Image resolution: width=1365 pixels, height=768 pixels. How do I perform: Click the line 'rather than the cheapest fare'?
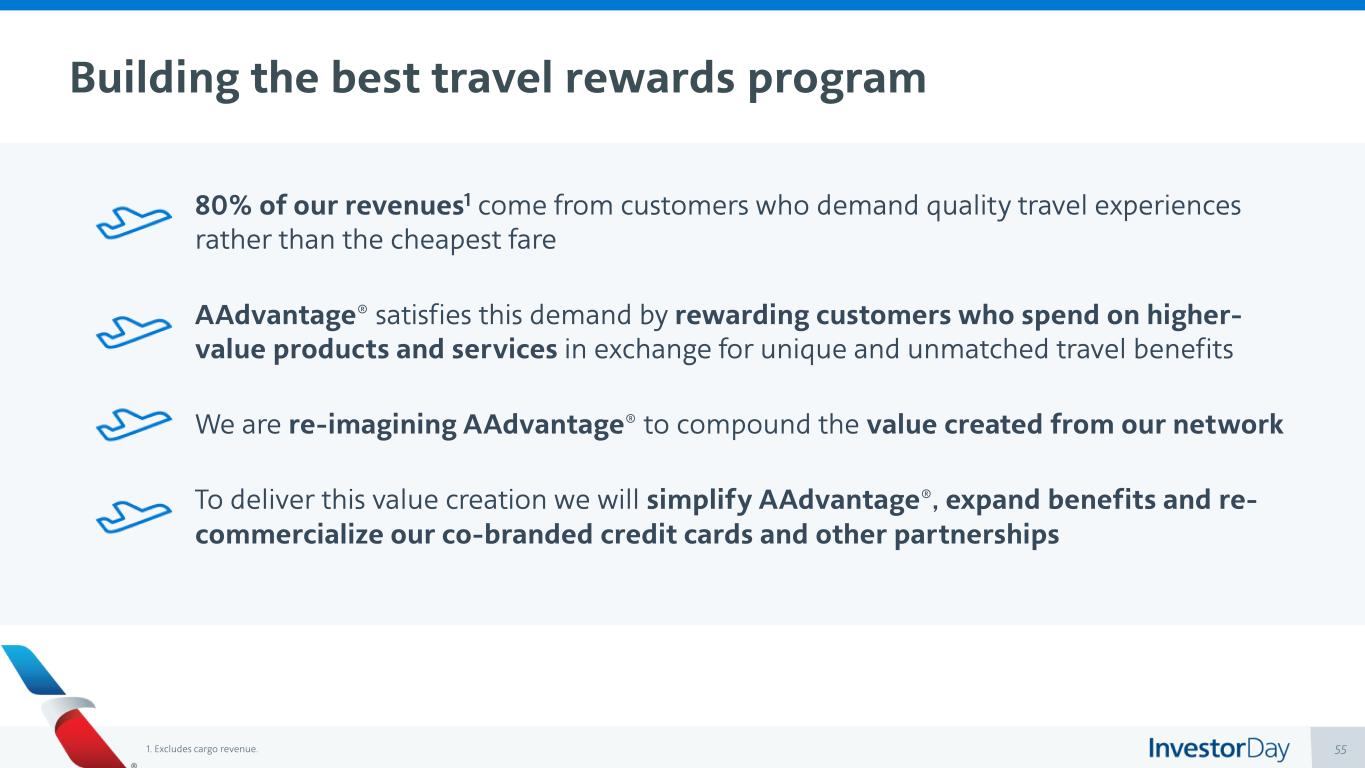(375, 241)
